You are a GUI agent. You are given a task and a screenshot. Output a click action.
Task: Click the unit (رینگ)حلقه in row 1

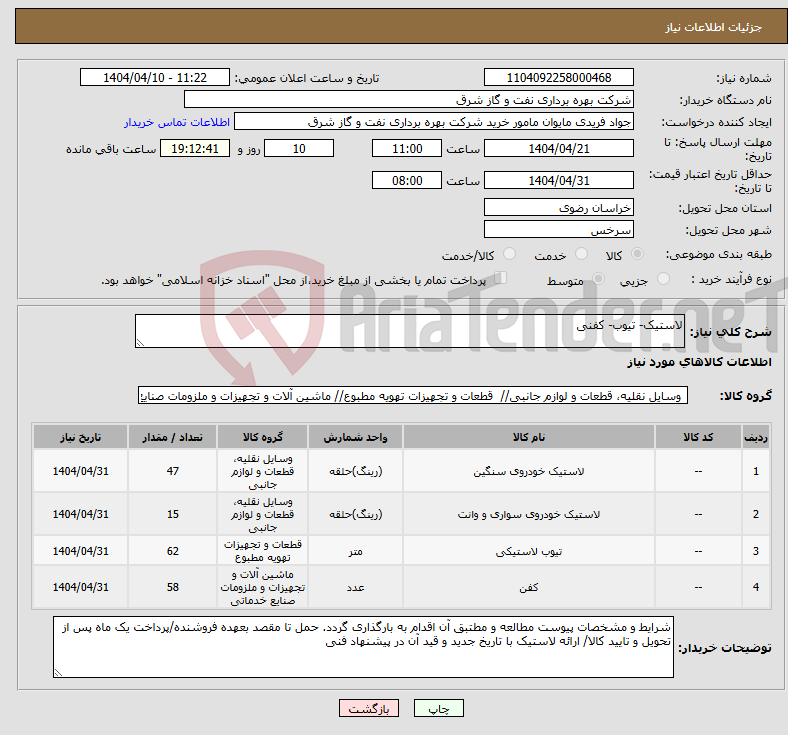coord(355,471)
